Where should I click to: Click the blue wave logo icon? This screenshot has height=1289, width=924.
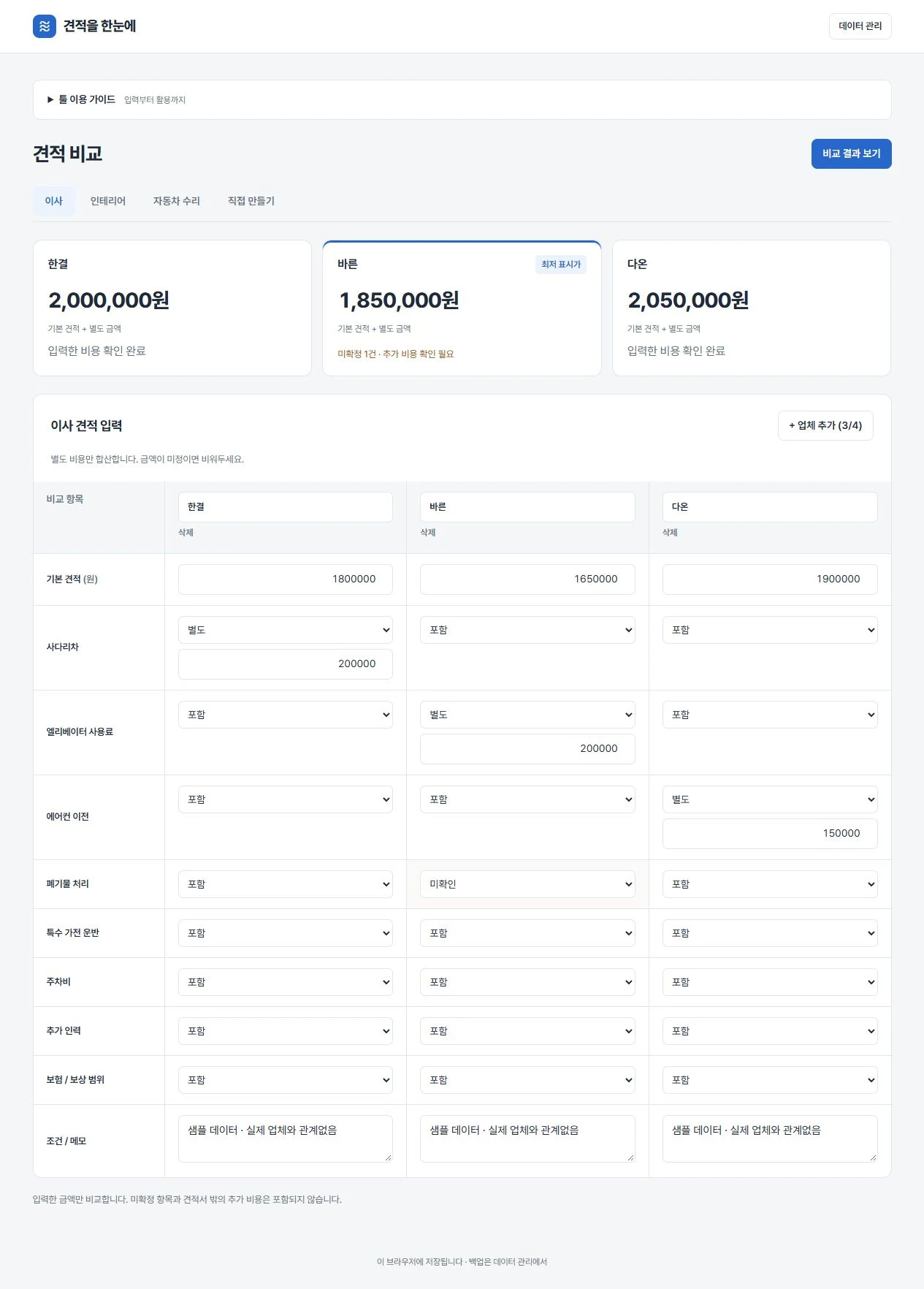click(x=45, y=26)
